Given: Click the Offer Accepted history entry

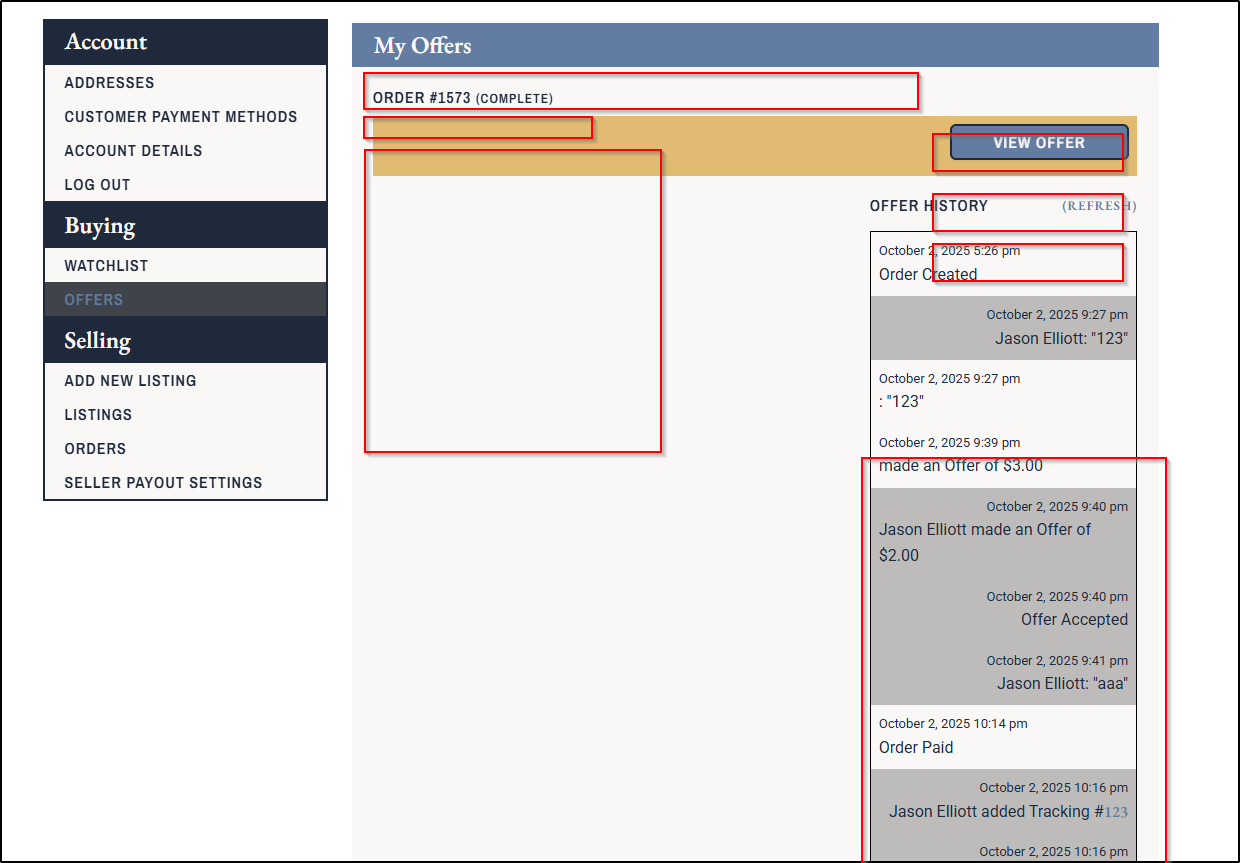Looking at the screenshot, I should tap(1073, 620).
